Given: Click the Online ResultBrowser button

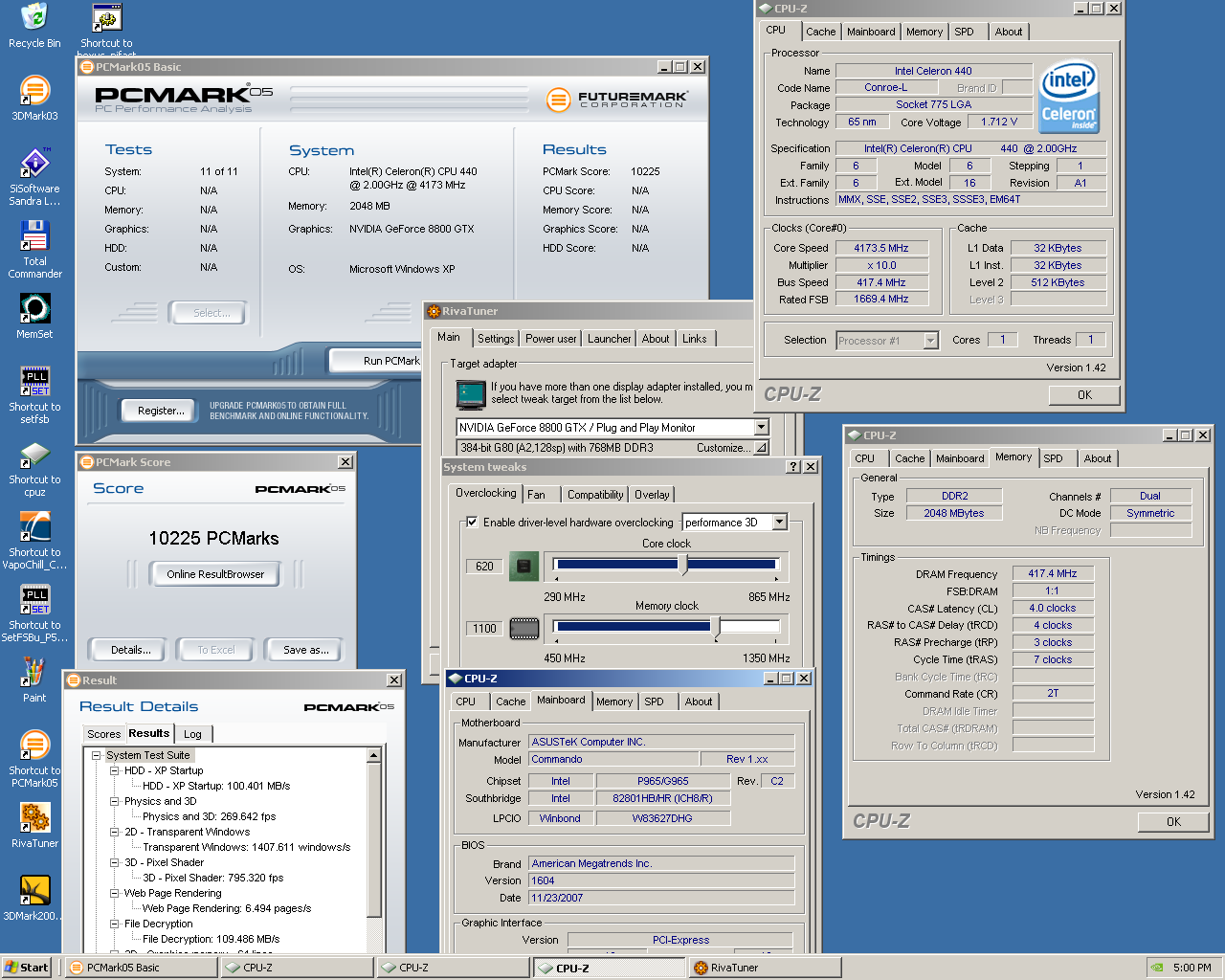Looking at the screenshot, I should tap(215, 574).
